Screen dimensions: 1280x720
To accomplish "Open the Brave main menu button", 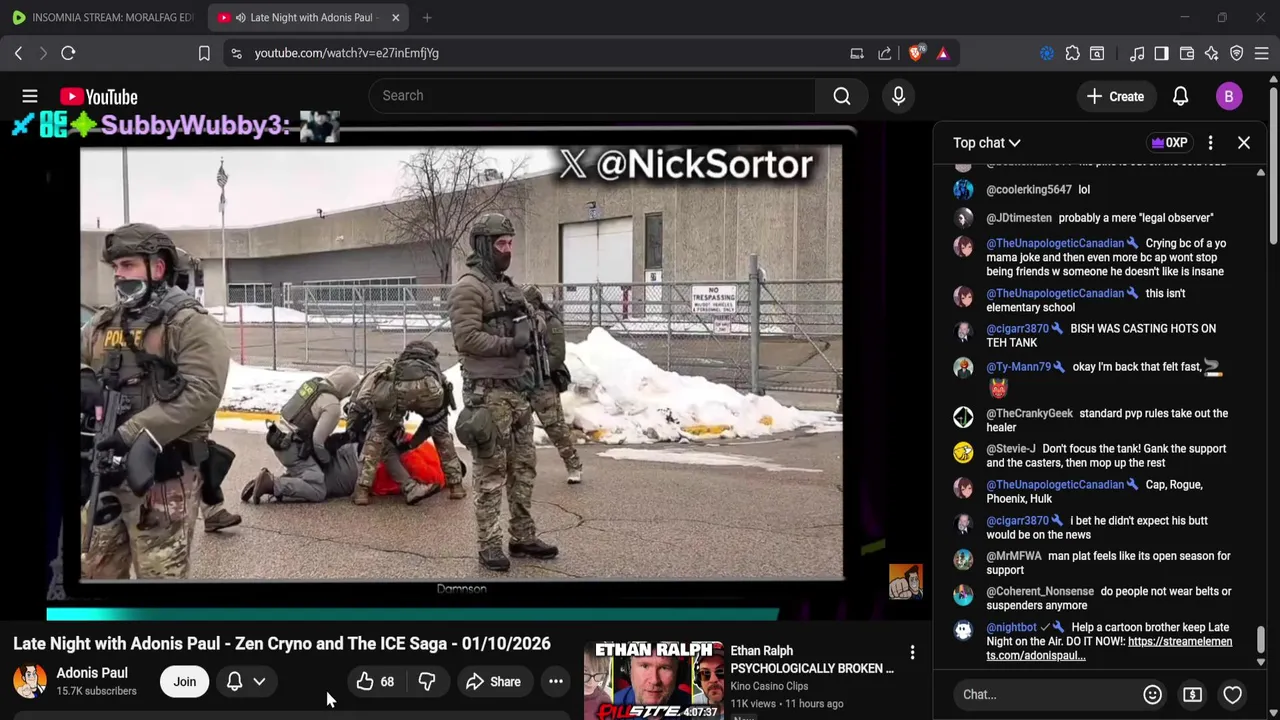I will coord(1261,53).
